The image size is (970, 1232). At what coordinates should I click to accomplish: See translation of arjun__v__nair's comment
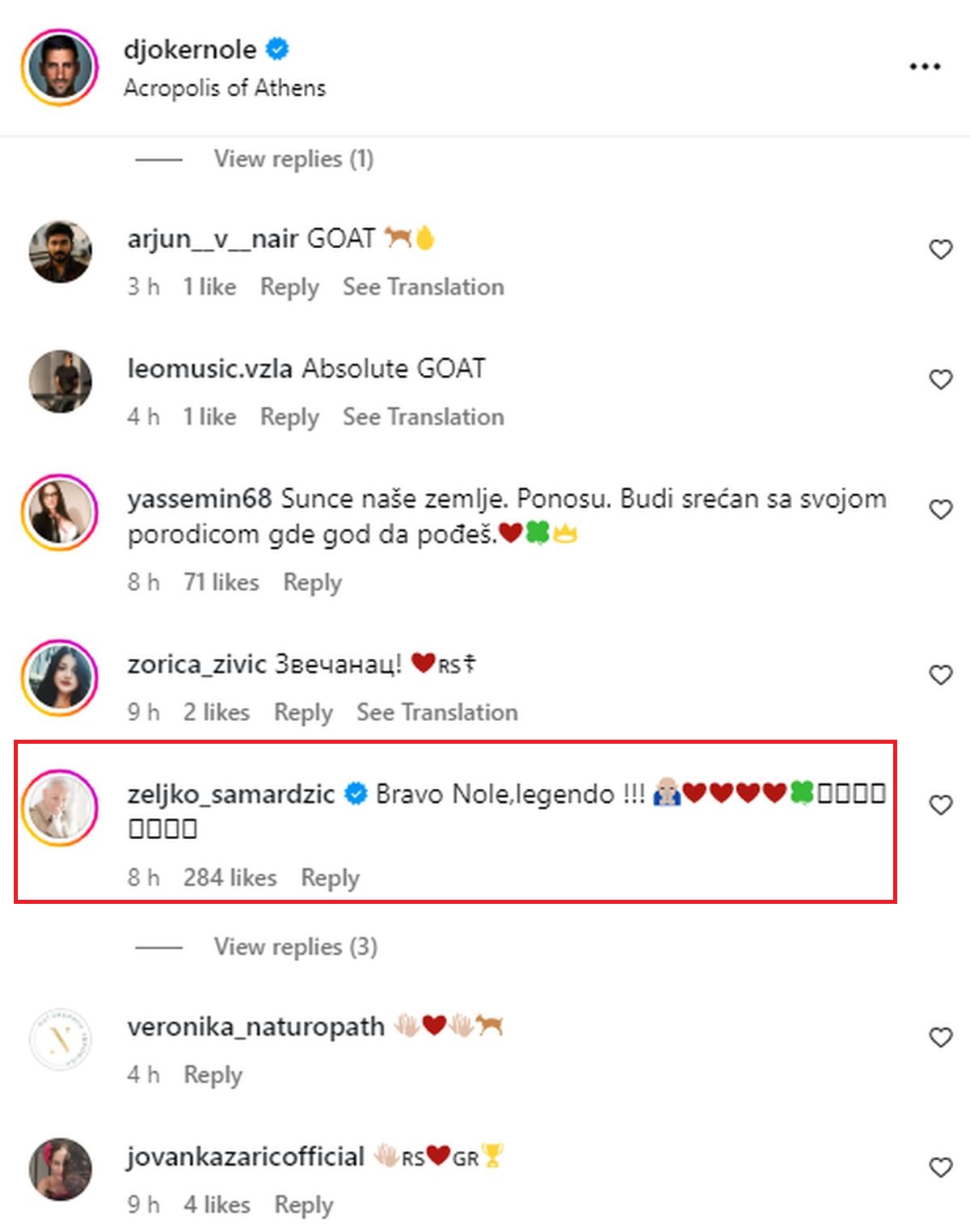pyautogui.click(x=423, y=287)
